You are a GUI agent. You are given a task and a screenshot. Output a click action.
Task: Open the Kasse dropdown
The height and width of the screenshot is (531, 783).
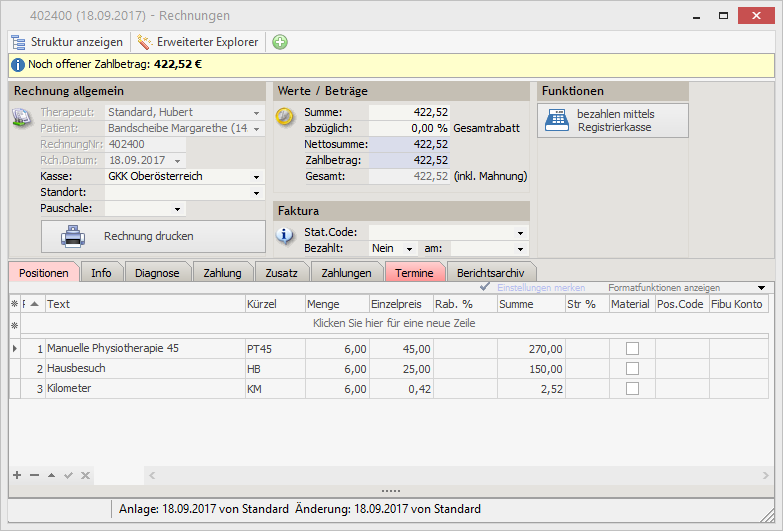tap(257, 176)
